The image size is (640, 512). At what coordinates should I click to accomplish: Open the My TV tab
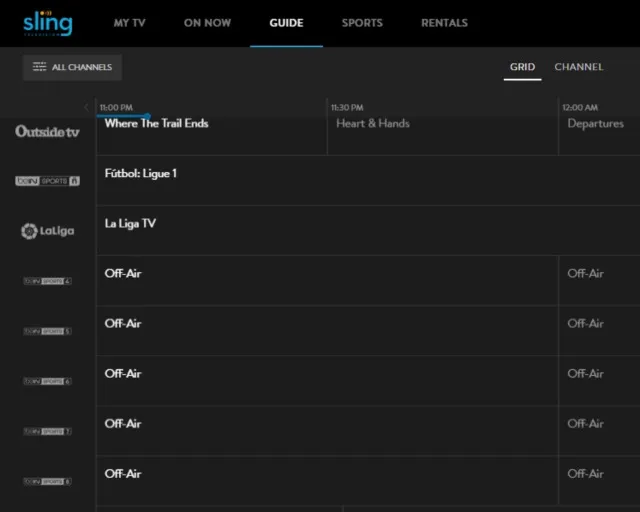point(130,23)
